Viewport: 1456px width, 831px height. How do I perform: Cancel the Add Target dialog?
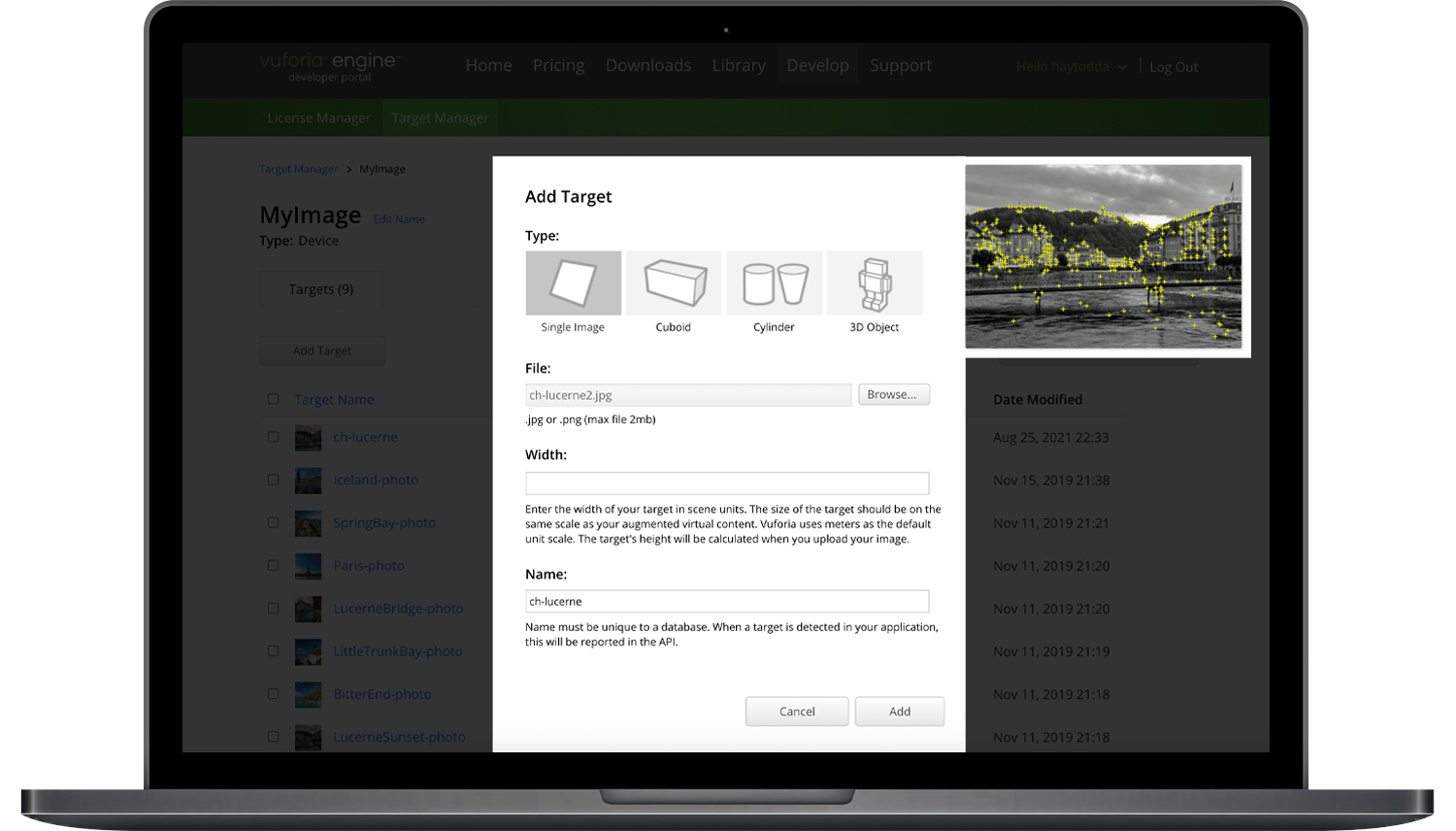click(797, 712)
